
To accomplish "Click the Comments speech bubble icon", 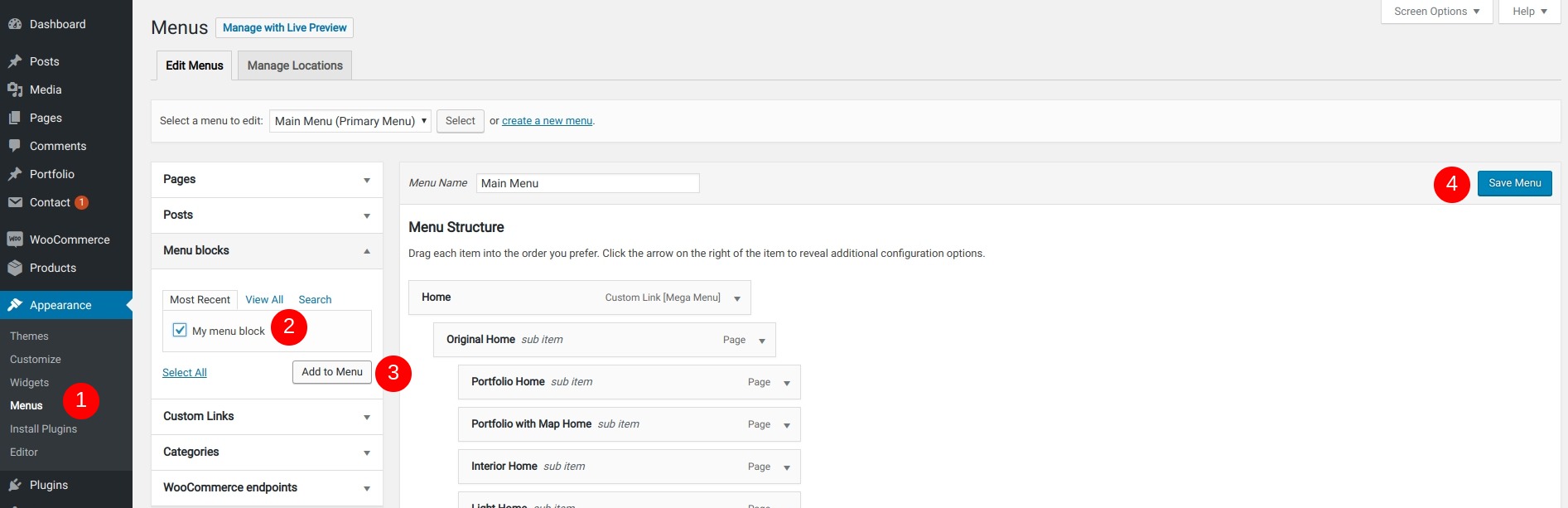I will coord(15,146).
